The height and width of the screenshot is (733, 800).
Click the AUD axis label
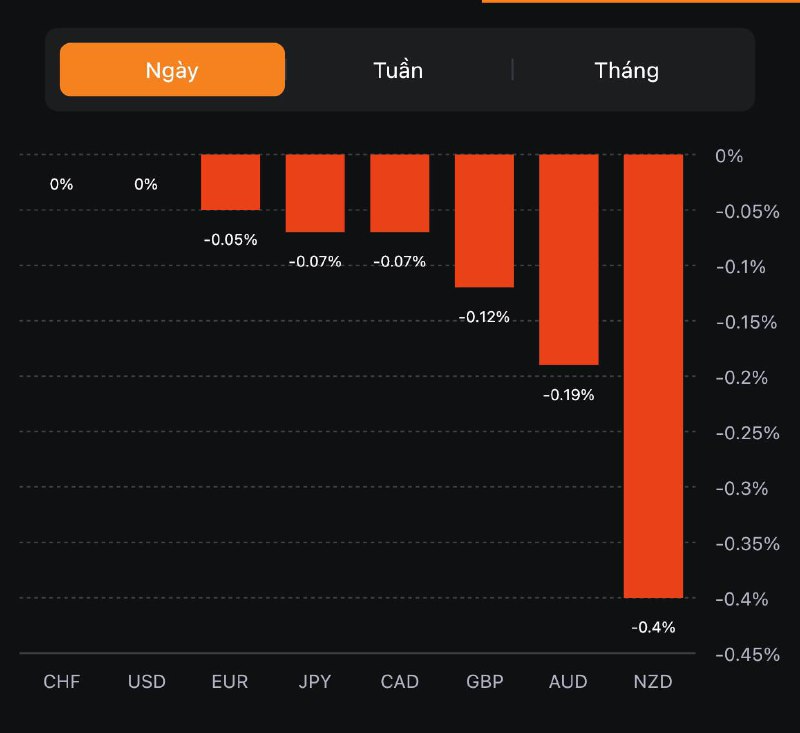coord(569,682)
